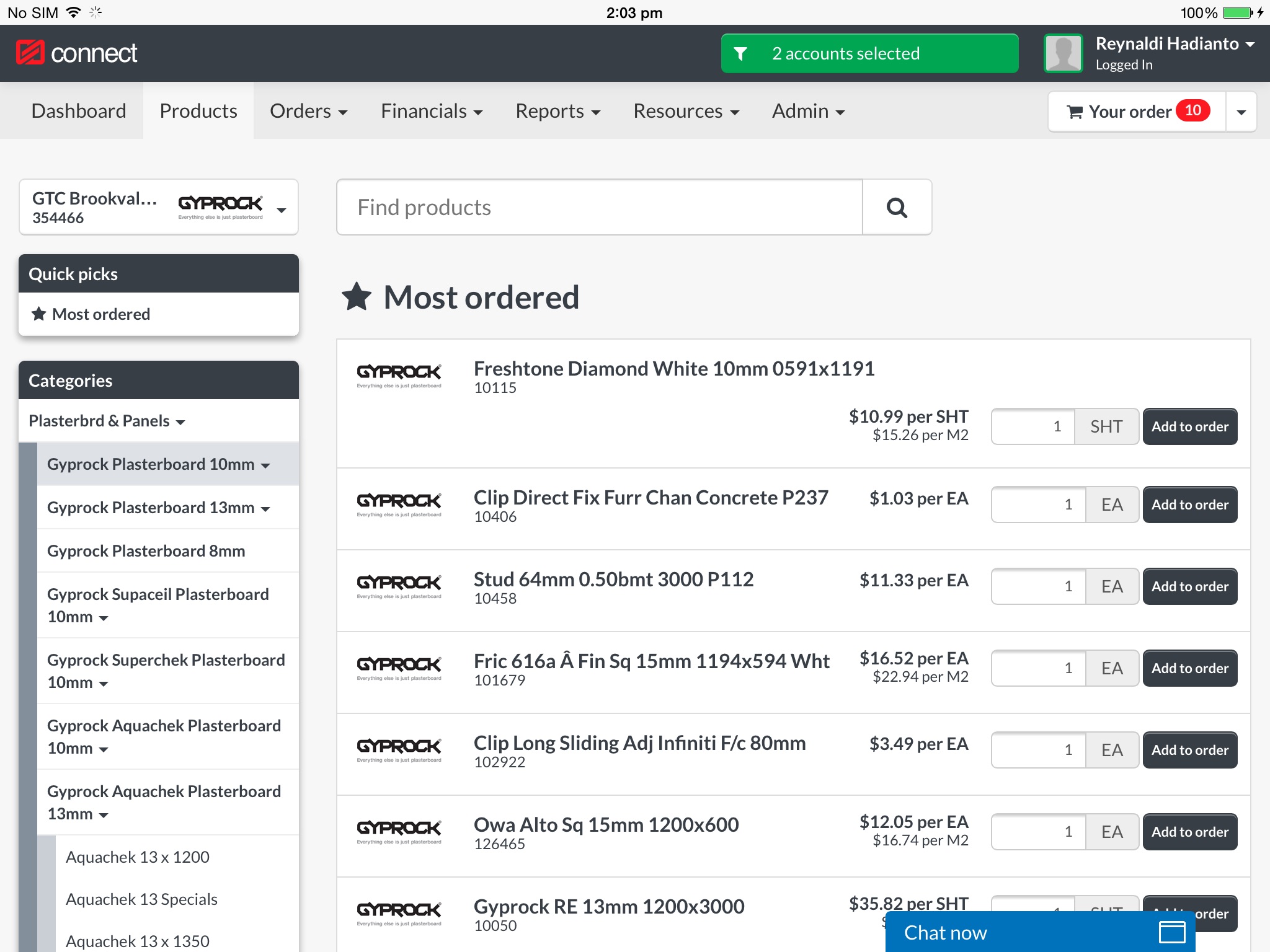The image size is (1270, 952).
Task: Click the connect logo
Action: click(76, 53)
